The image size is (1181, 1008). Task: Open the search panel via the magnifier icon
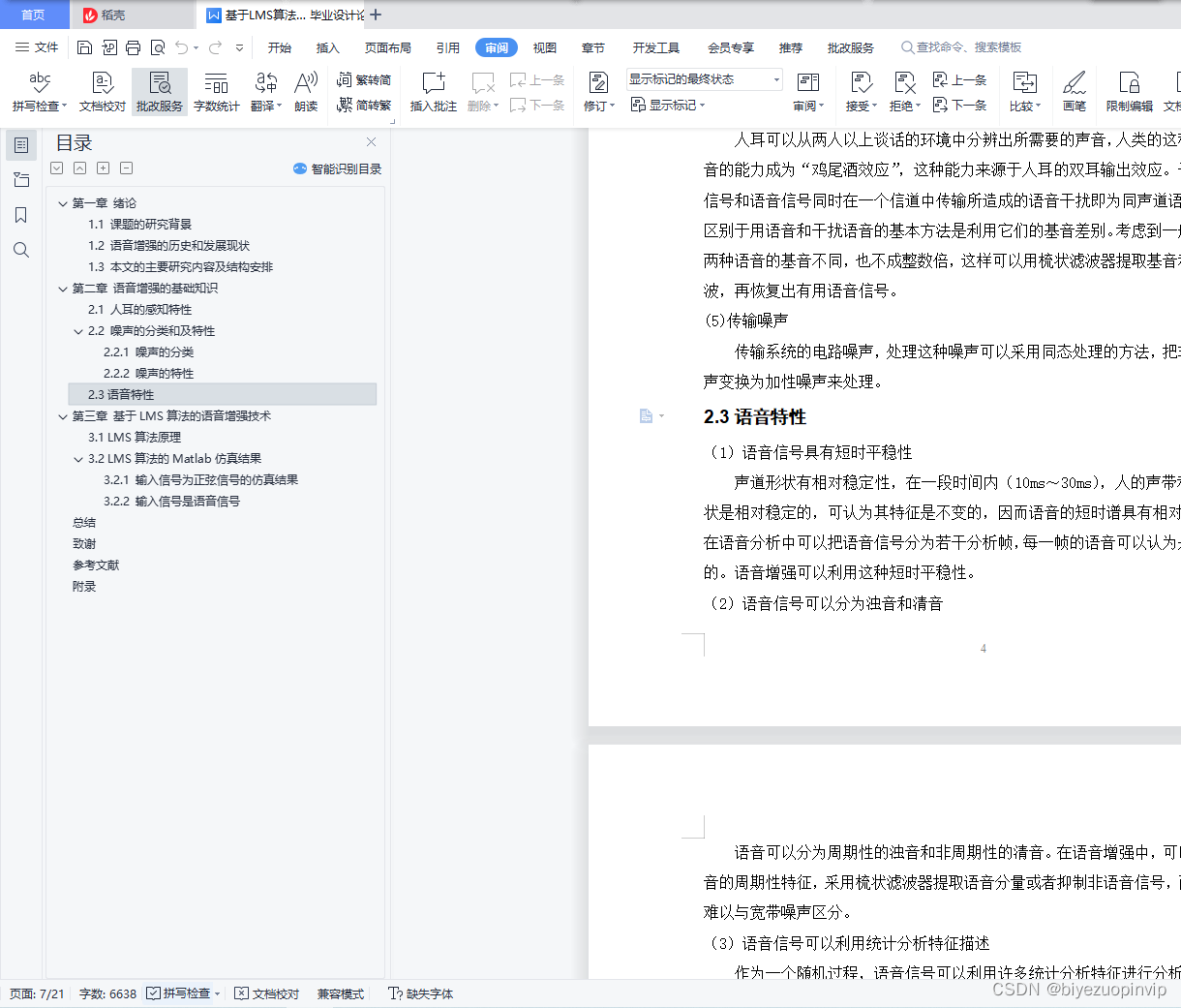(x=21, y=250)
